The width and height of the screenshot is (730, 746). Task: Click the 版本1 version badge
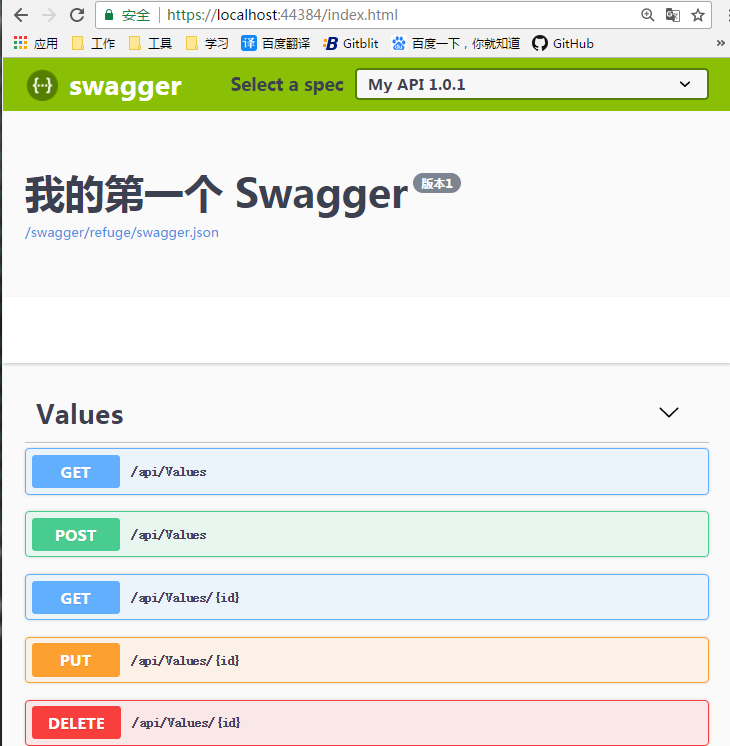coord(437,183)
